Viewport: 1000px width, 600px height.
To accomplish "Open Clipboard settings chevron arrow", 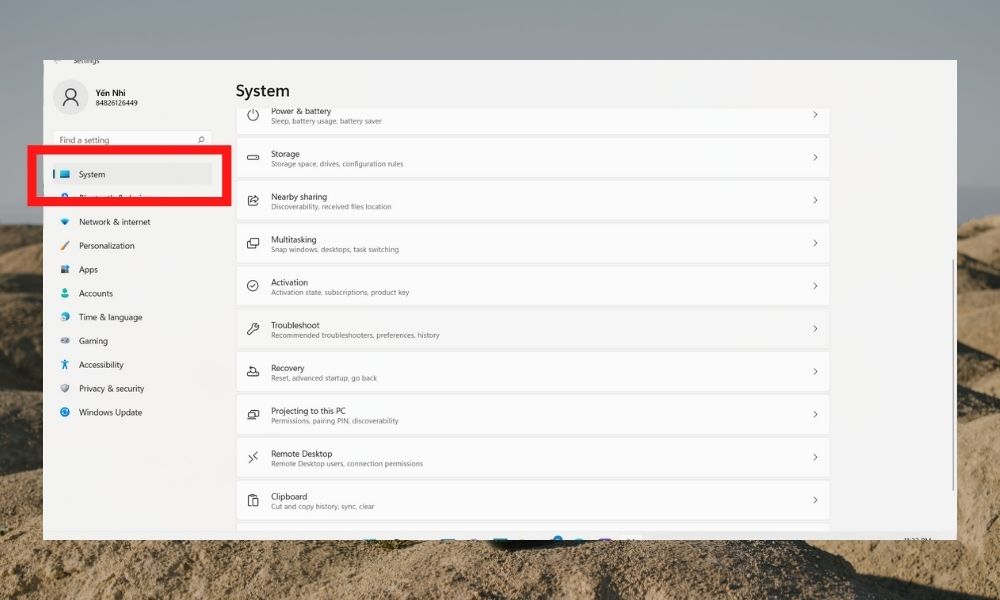I will coord(815,500).
